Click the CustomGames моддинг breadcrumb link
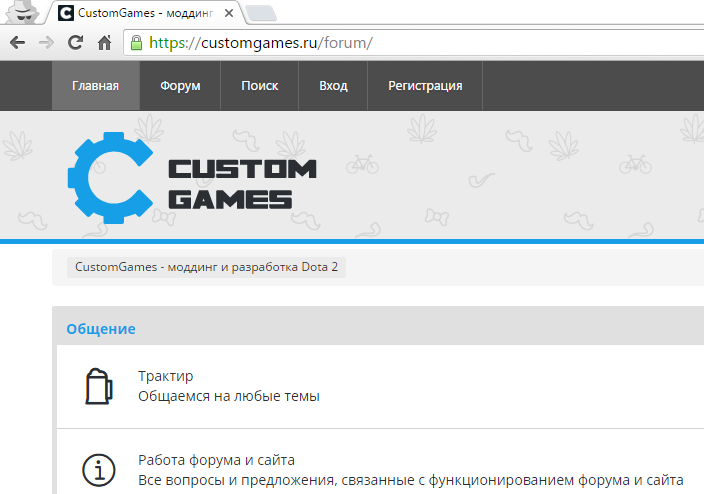The width and height of the screenshot is (704, 494). click(x=206, y=268)
